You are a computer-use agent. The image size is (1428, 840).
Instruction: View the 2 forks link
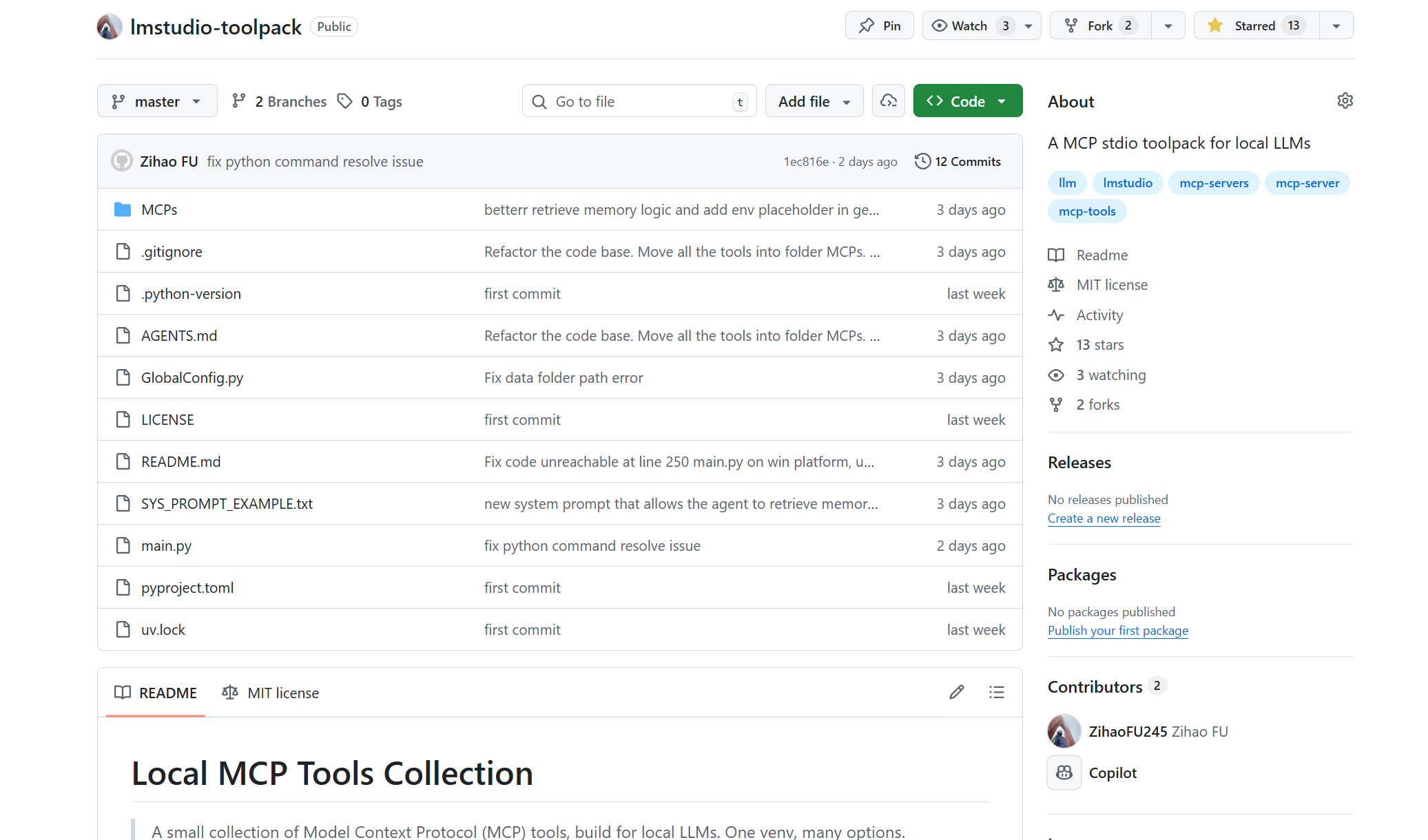1084,404
